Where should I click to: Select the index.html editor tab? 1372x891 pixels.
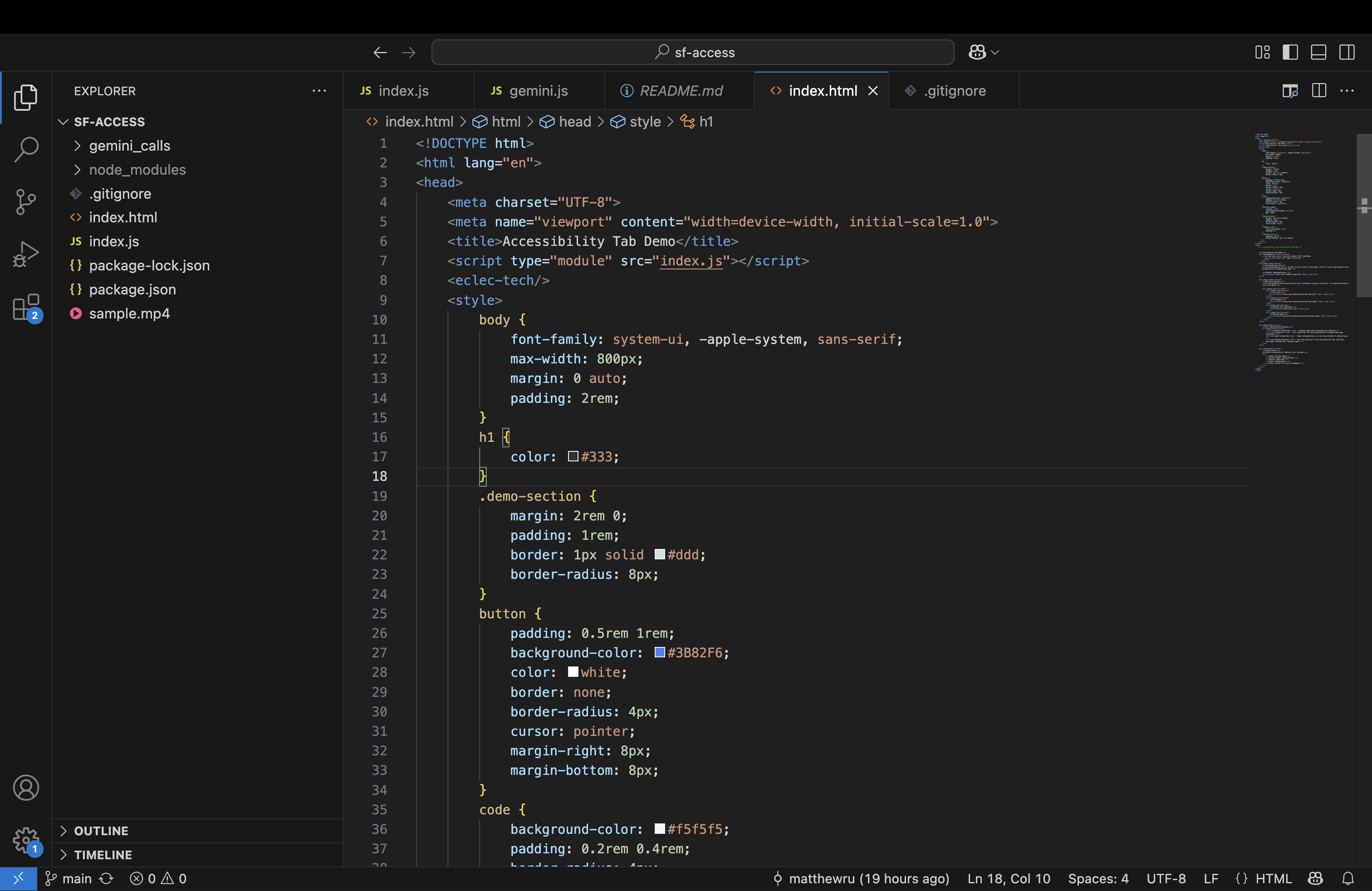click(822, 90)
